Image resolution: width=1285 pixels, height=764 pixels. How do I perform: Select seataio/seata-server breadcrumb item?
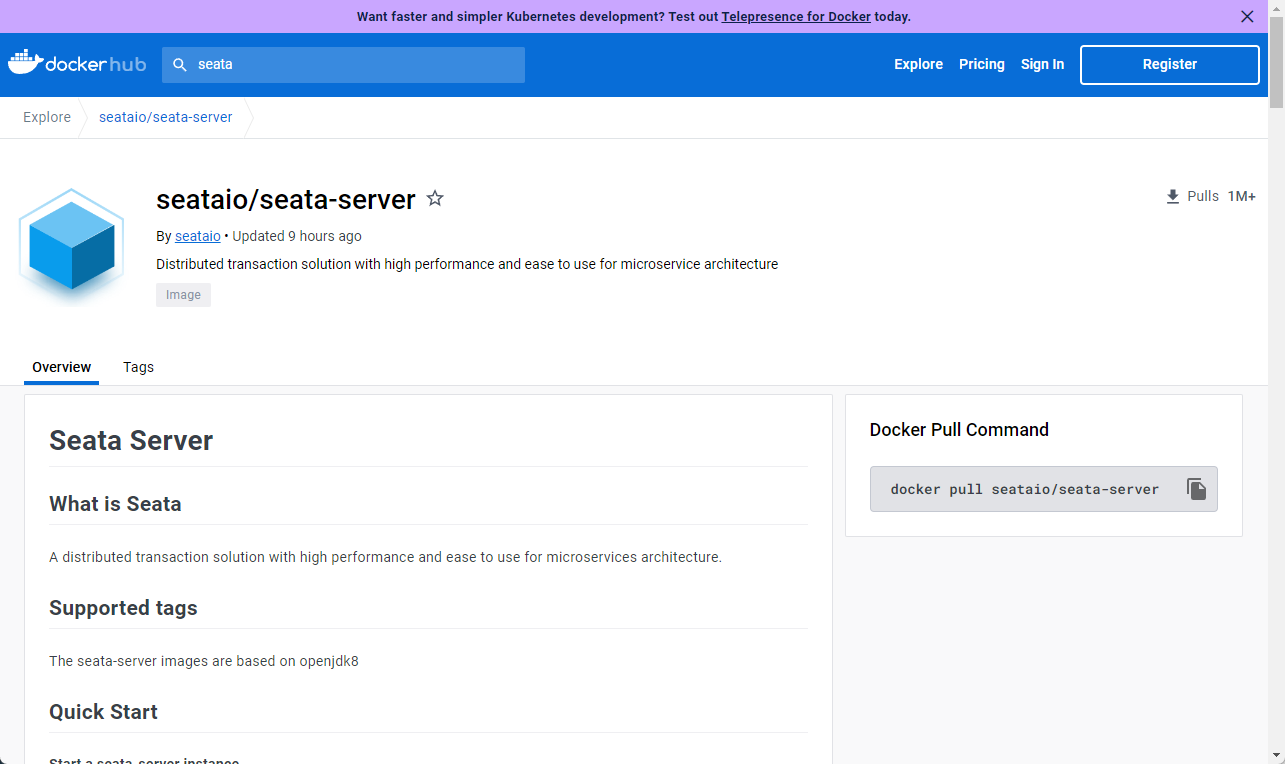[x=165, y=118]
